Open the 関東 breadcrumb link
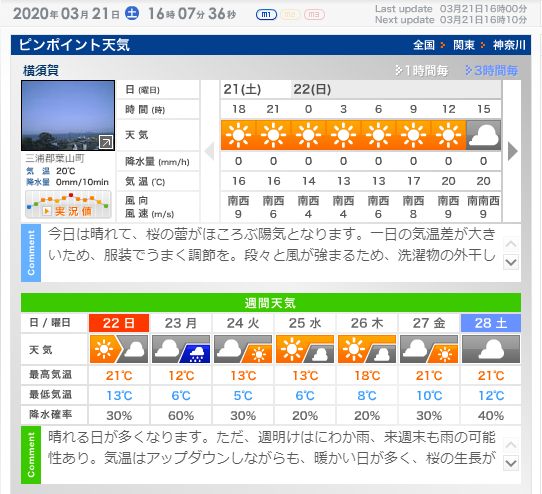The image size is (542, 494). (464, 45)
